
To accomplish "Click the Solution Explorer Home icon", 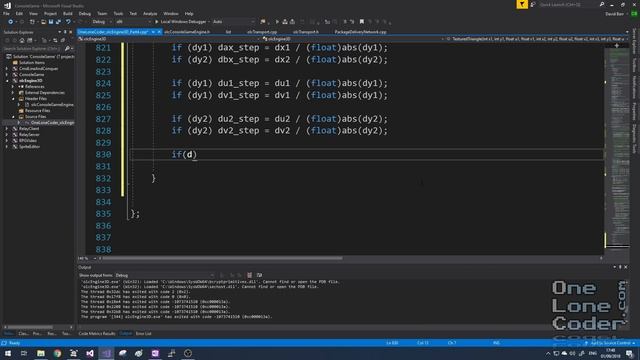I will point(22,40).
